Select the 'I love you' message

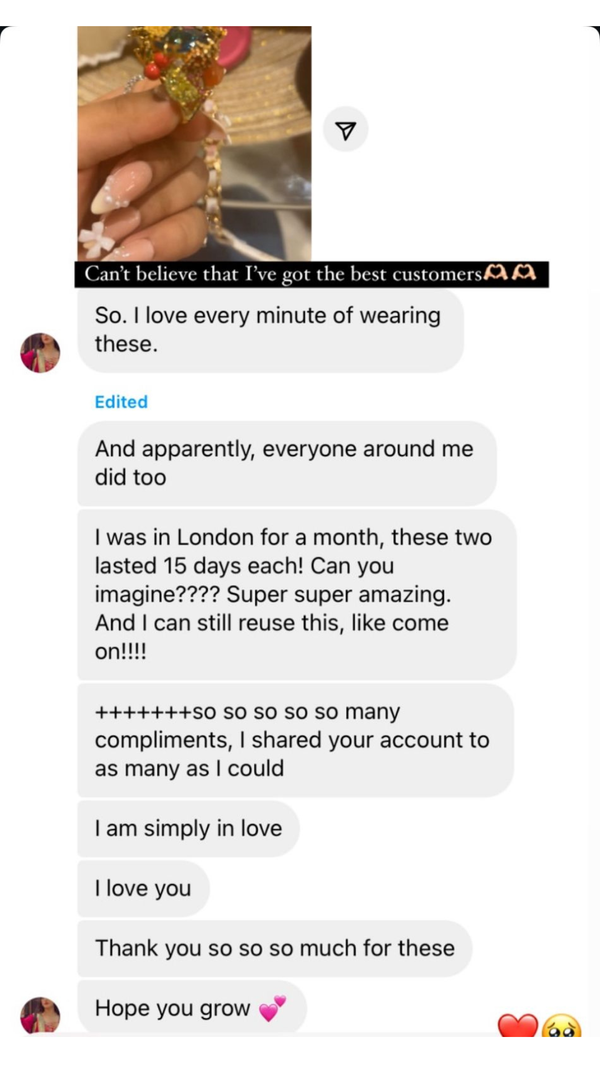pyautogui.click(x=143, y=888)
